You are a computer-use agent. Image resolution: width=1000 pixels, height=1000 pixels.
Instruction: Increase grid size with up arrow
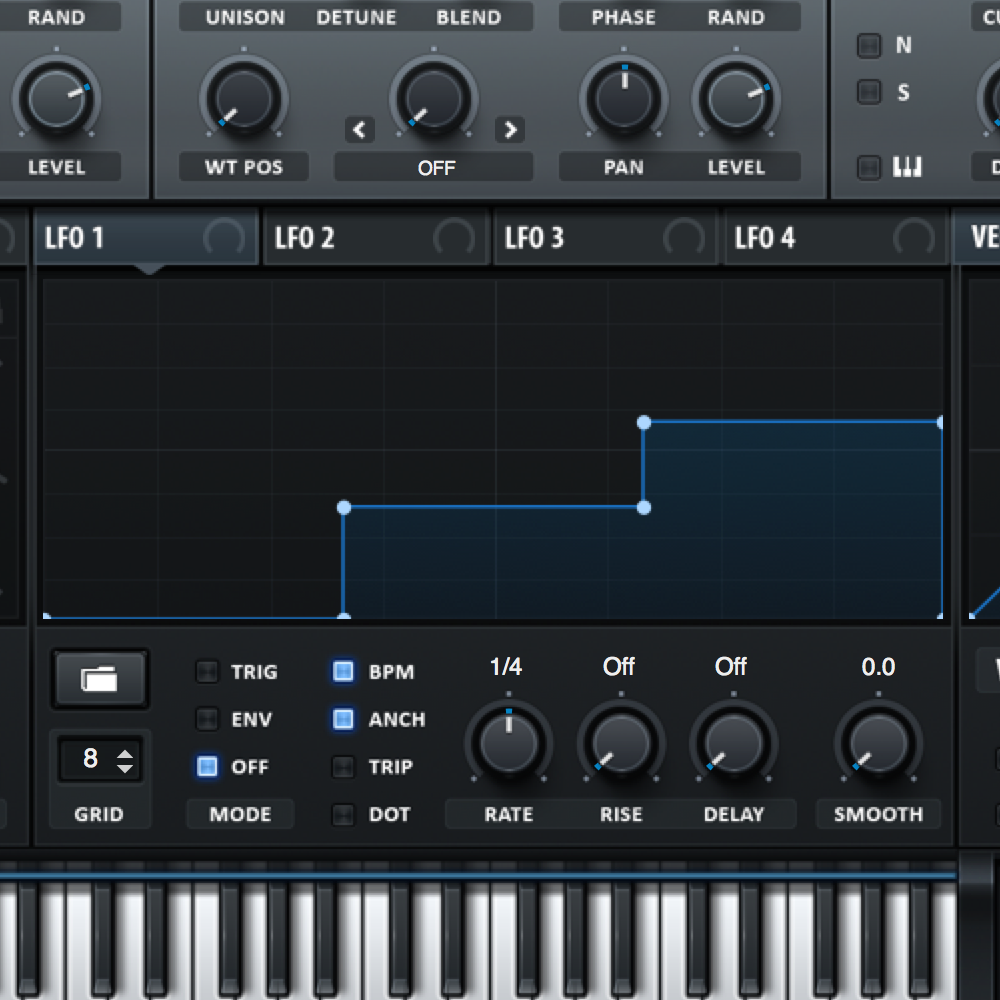tap(125, 753)
